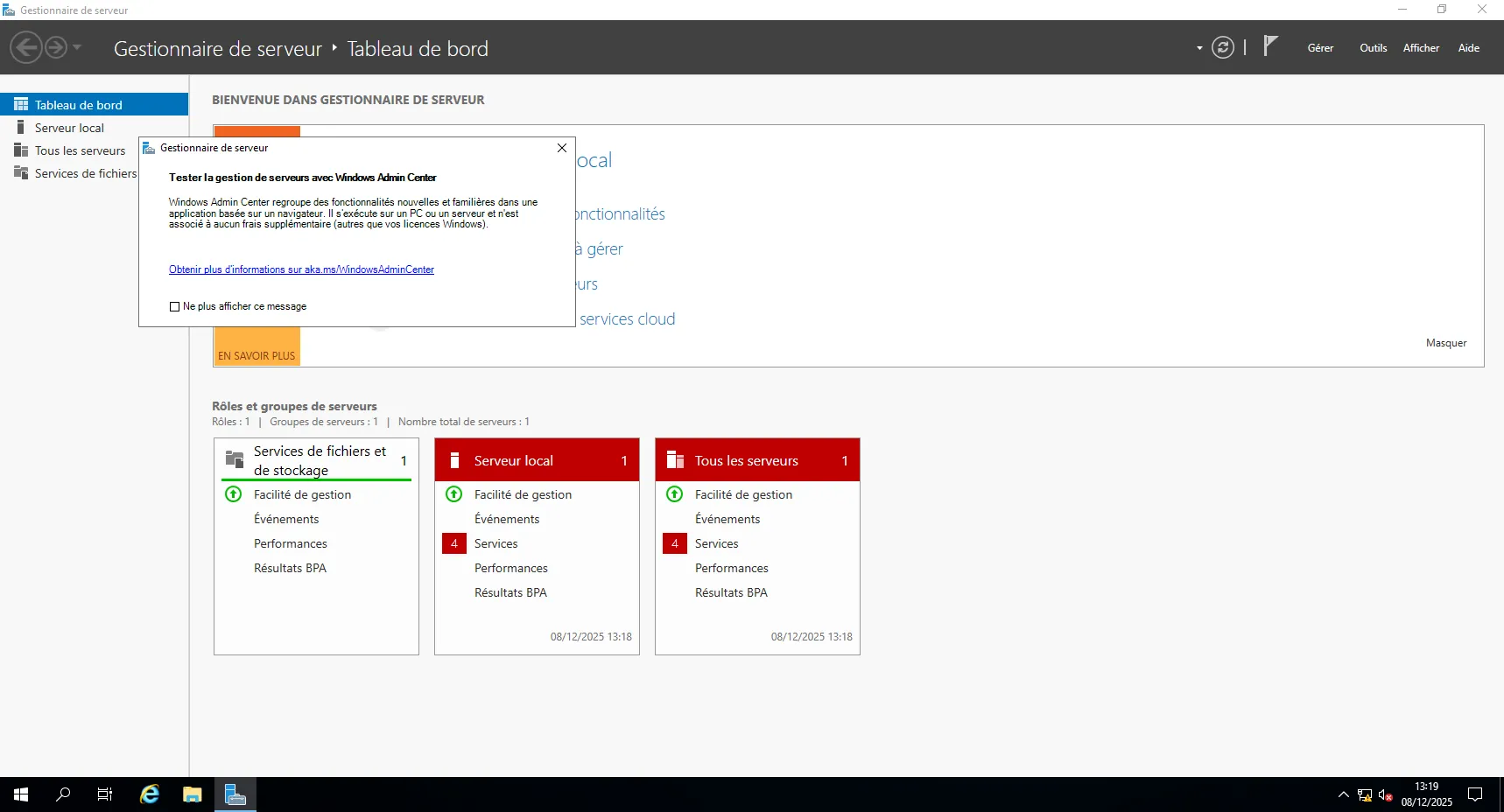Image resolution: width=1504 pixels, height=812 pixels.
Task: Click red 4 badge in Tous les serveurs tile
Action: pyautogui.click(x=675, y=543)
